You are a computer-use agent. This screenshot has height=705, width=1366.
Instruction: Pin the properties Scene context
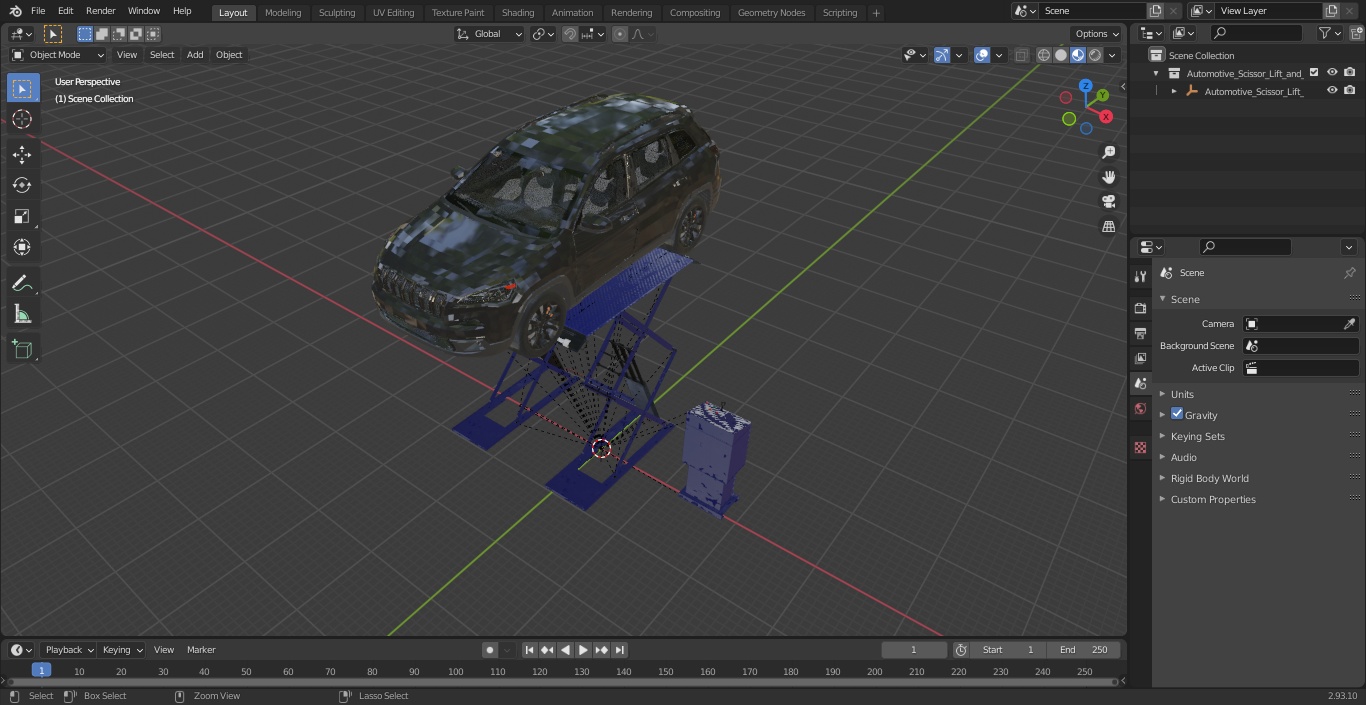1349,273
